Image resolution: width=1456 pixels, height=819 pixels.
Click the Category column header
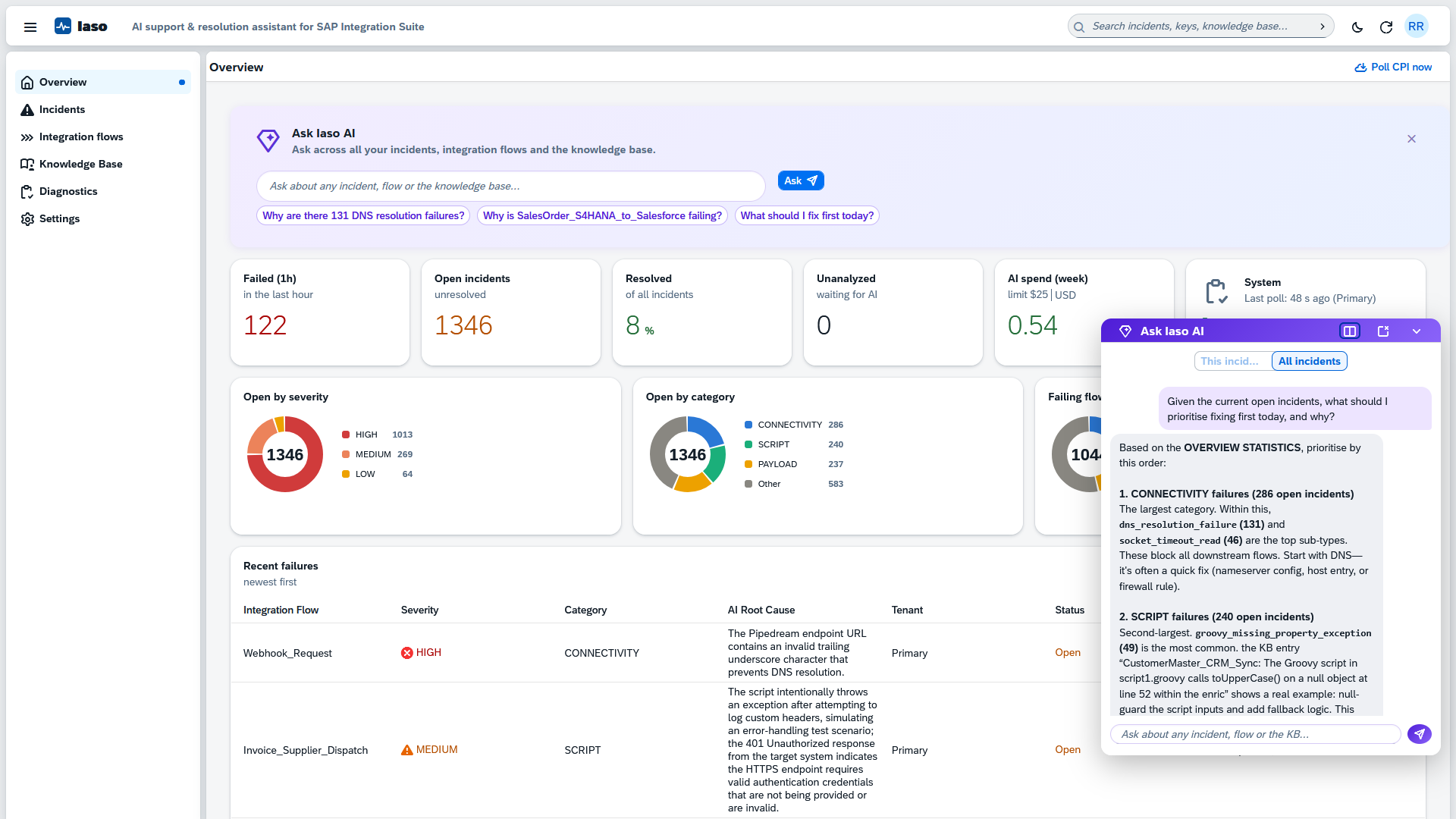(585, 610)
